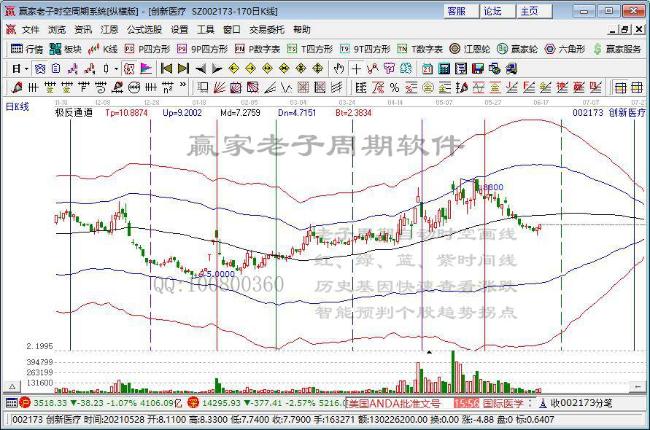This screenshot has height=430, width=650.
Task: Click the red floppy disk save icon
Action: 478,69
